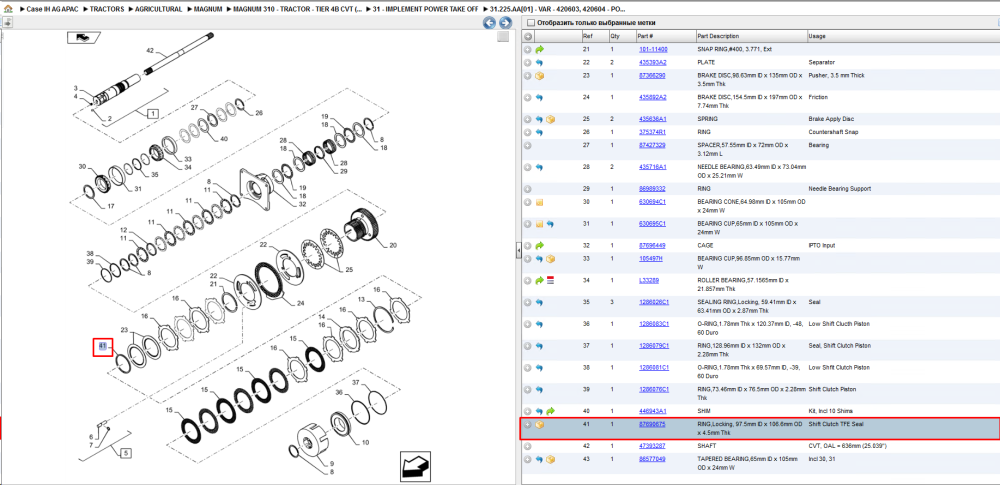Open 'MAGNUM' breadcrumb item

tap(207, 10)
